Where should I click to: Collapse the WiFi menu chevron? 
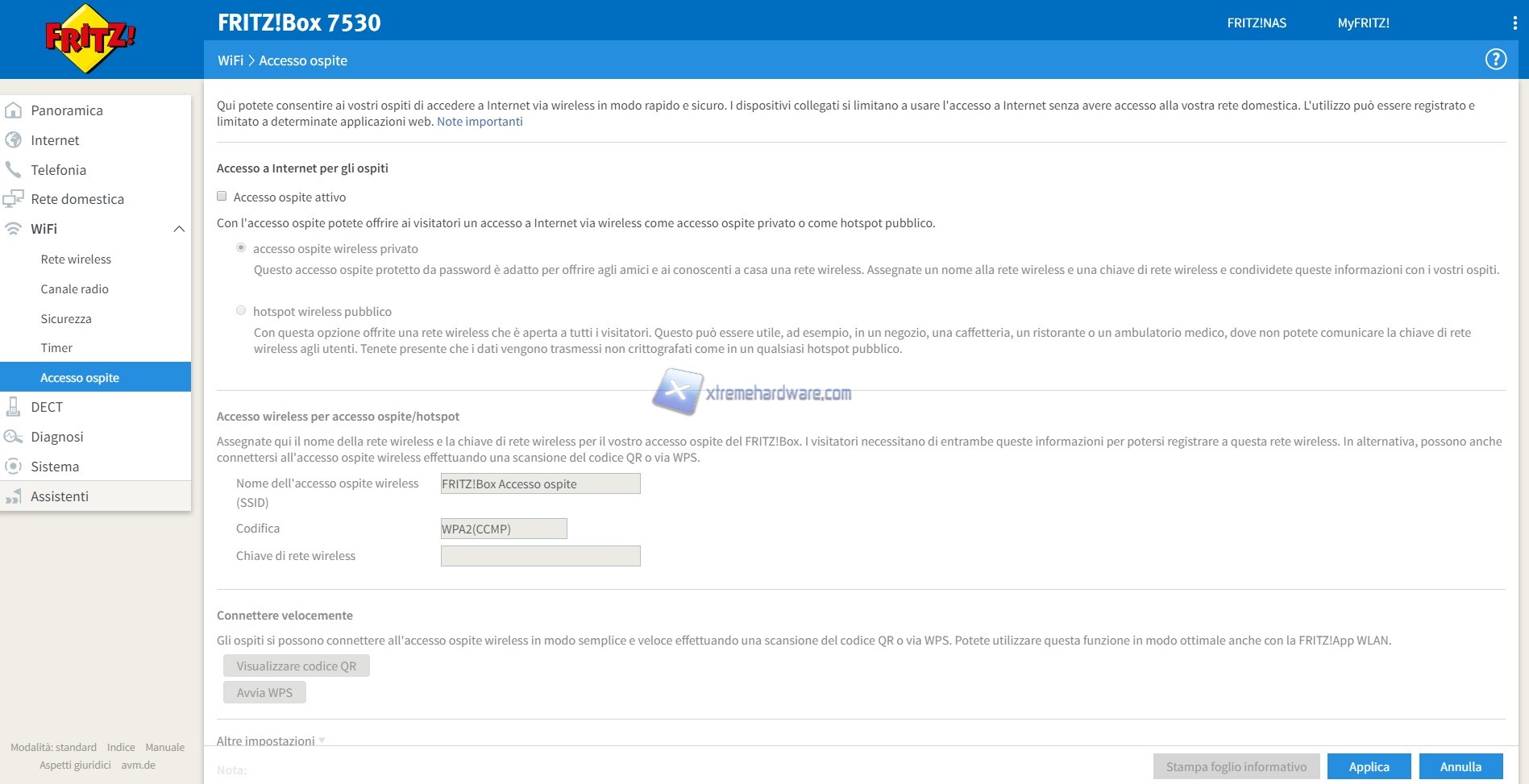pos(179,229)
